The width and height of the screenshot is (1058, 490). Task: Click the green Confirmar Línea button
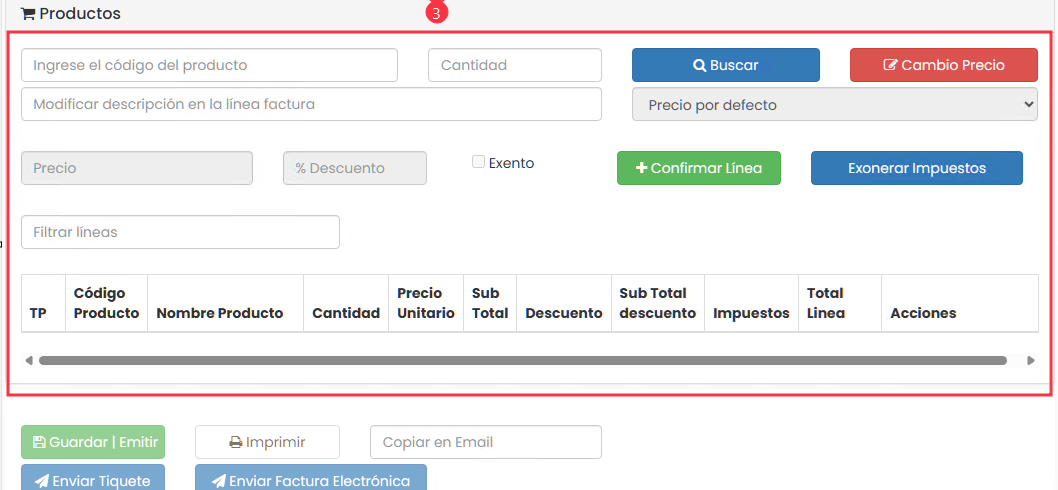(698, 168)
